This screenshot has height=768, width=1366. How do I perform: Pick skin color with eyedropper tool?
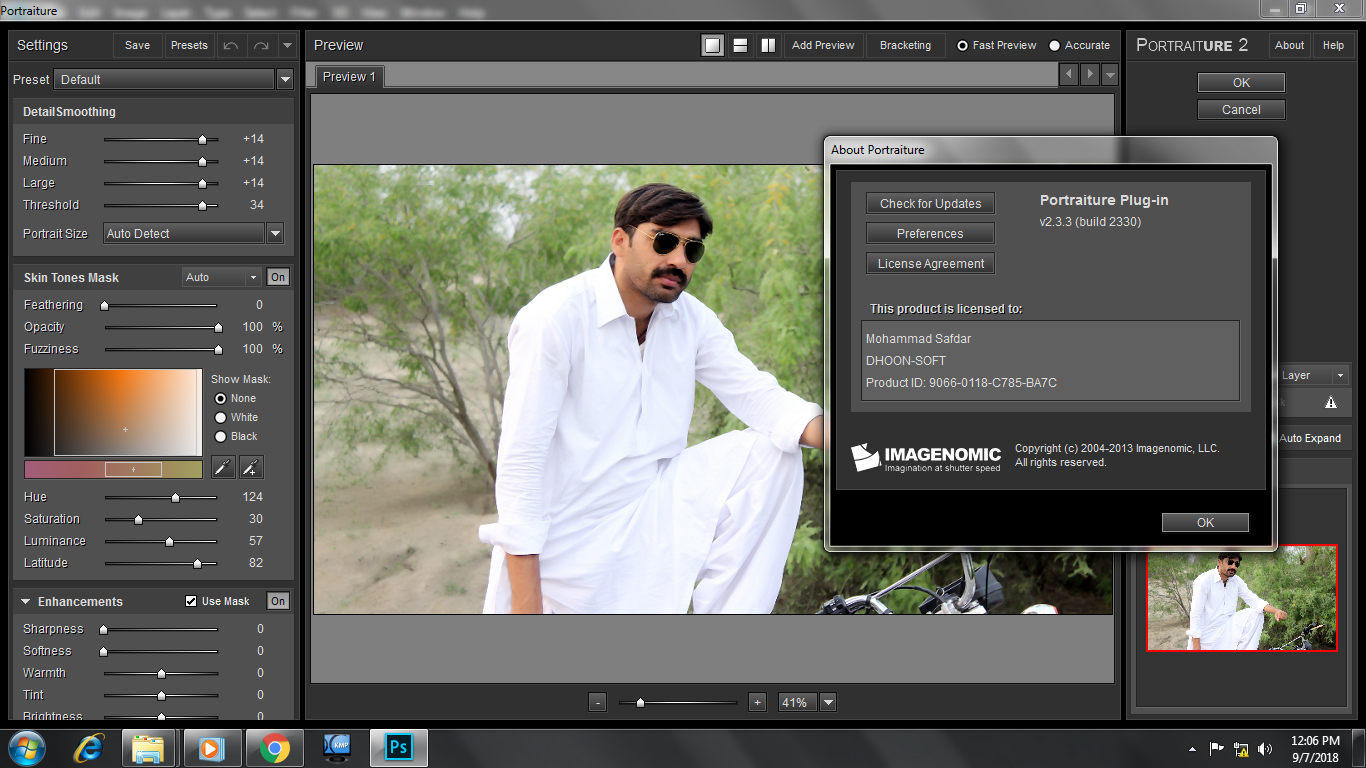pos(224,467)
